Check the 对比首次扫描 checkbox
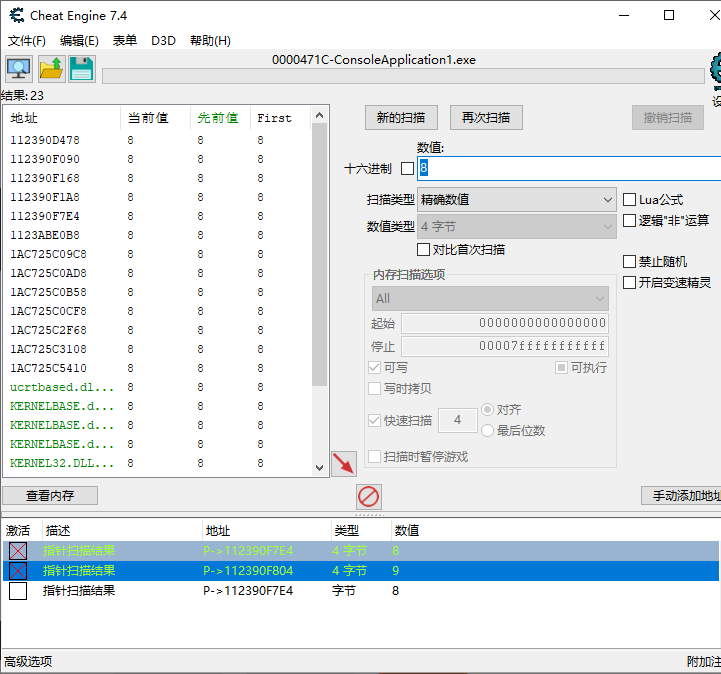 (x=423, y=250)
